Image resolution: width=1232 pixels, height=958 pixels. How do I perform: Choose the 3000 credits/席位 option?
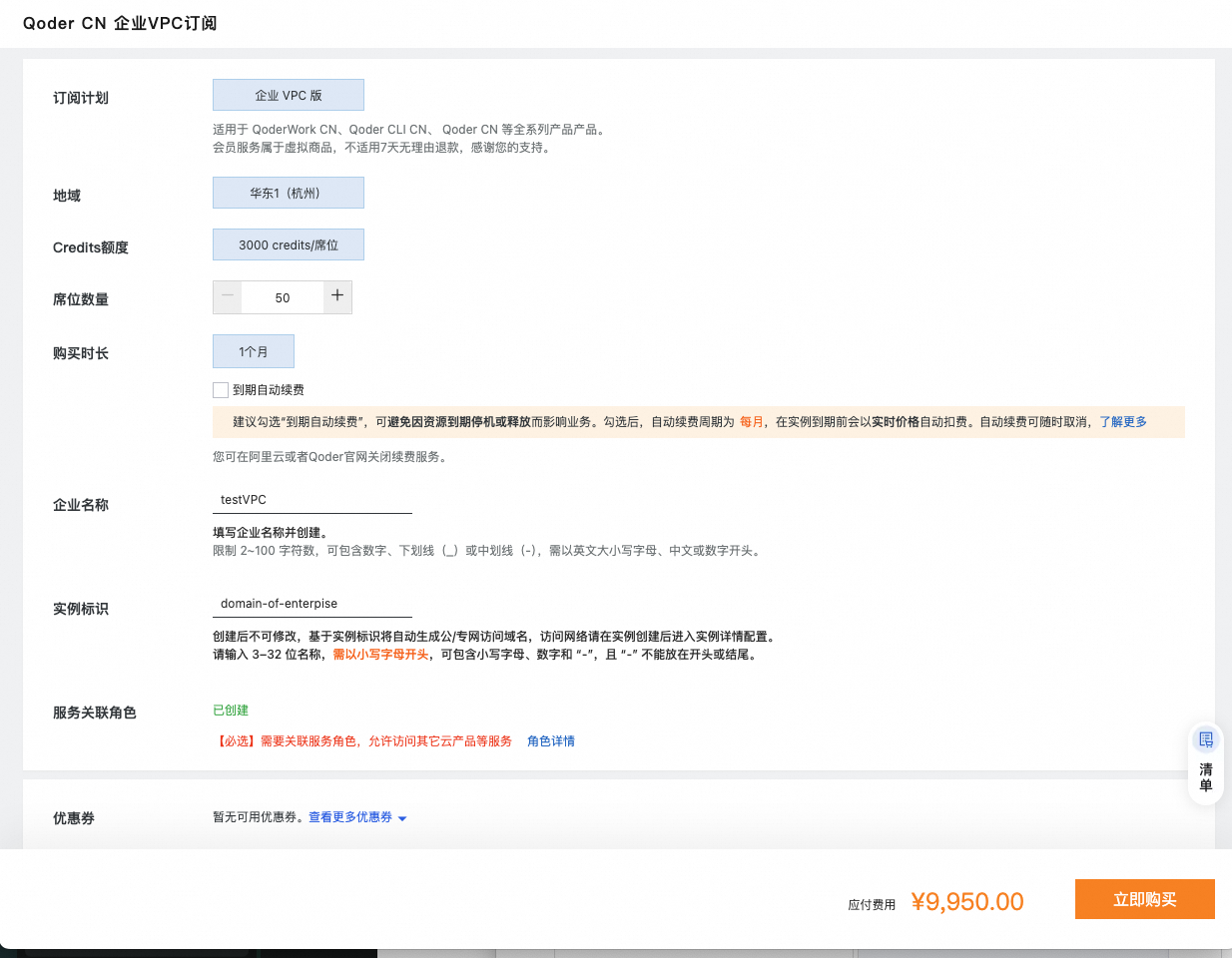(289, 244)
